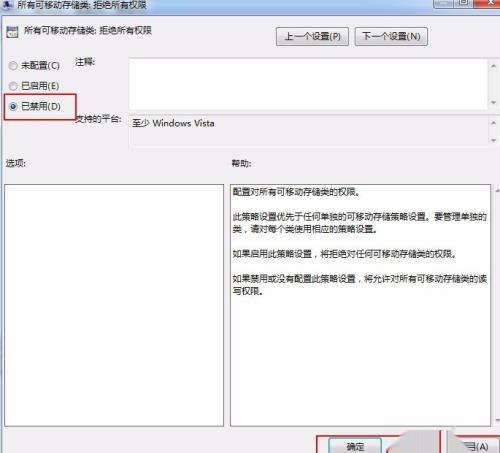Click the 注释 label
This screenshot has height=453, width=500.
(85, 62)
